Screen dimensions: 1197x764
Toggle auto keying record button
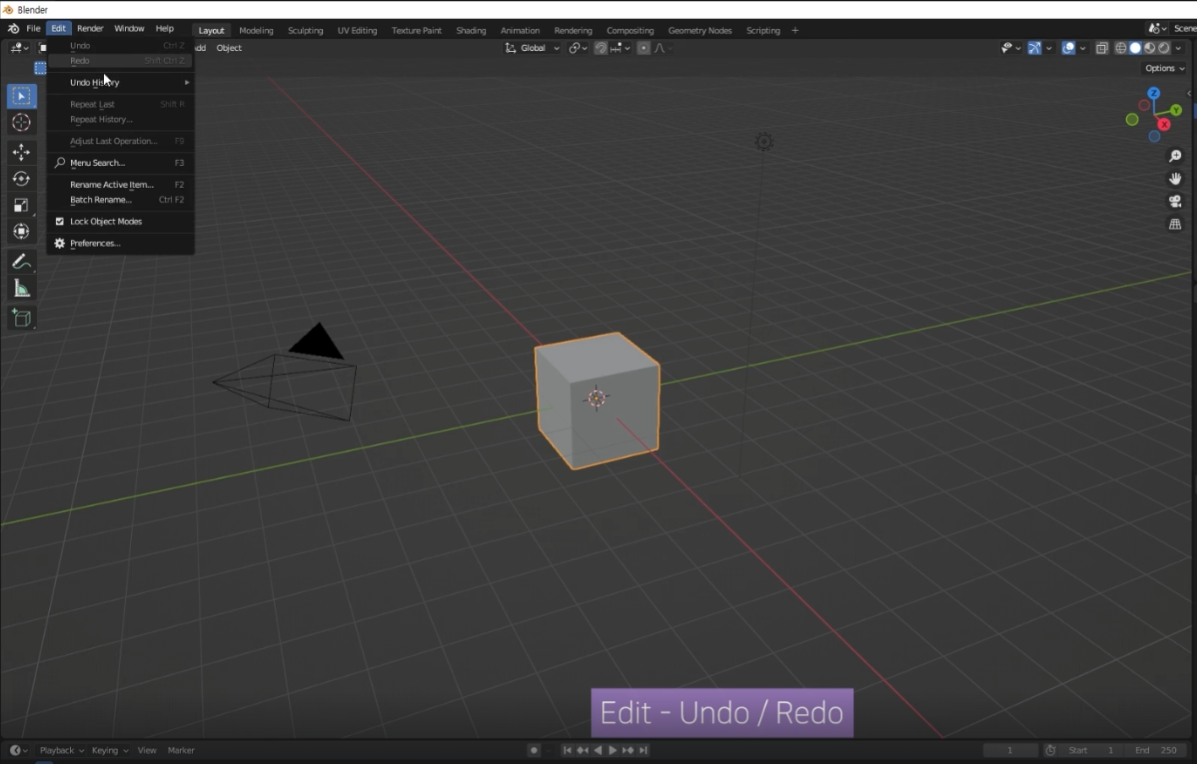(x=534, y=750)
